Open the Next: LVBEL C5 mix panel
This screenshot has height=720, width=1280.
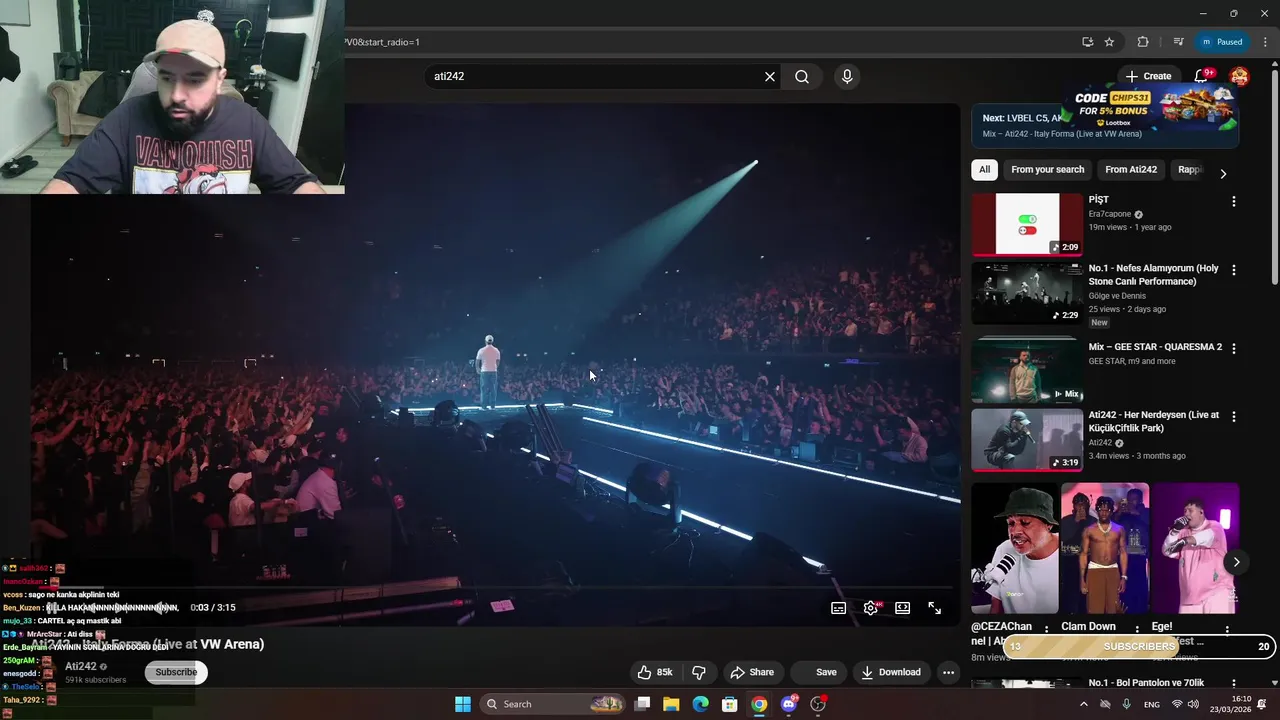[x=1104, y=125]
